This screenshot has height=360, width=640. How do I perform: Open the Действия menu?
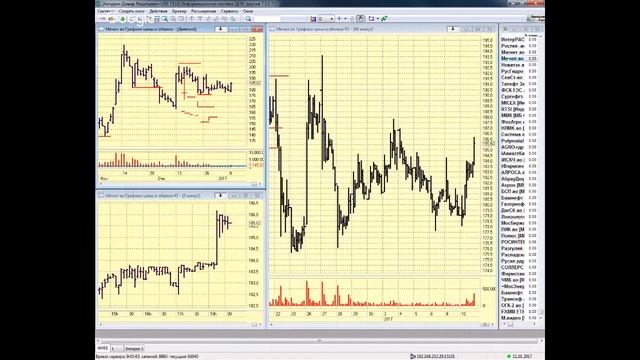(x=158, y=11)
